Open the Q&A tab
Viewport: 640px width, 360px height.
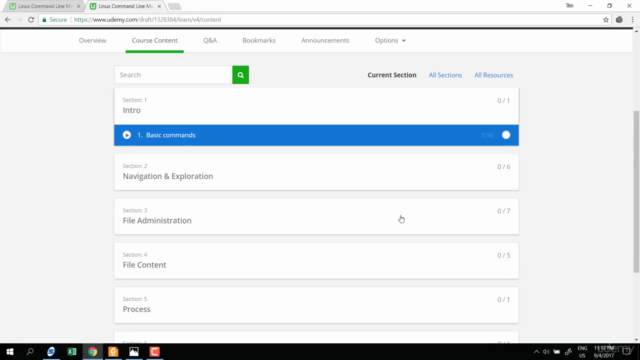(210, 40)
